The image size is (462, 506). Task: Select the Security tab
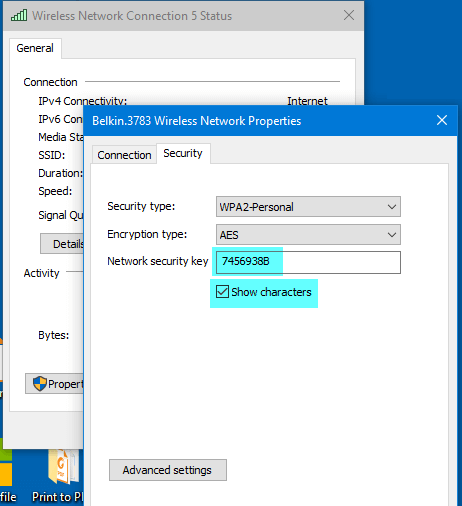(183, 153)
